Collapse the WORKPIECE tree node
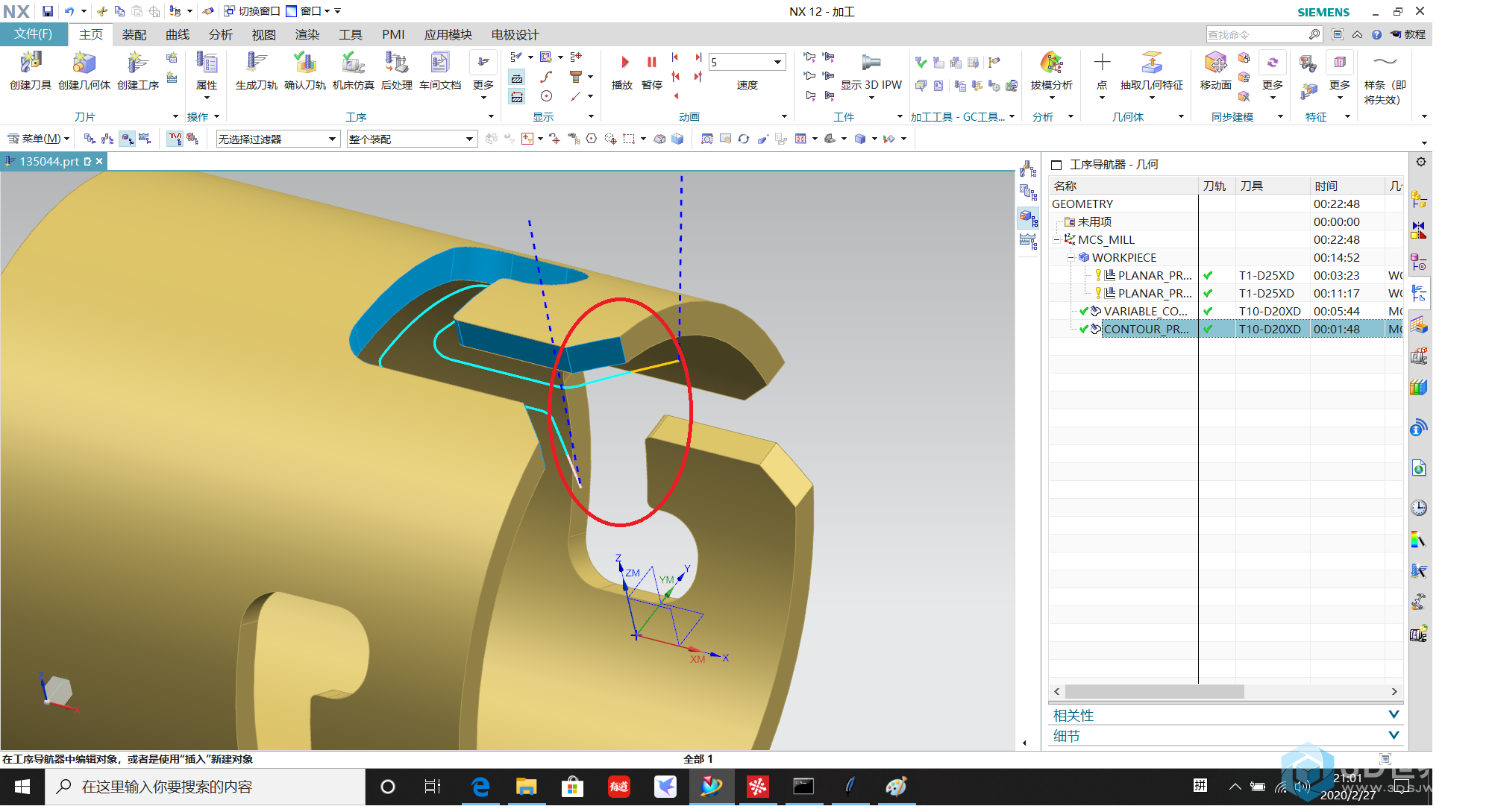This screenshot has height=812, width=1492. pos(1071,258)
